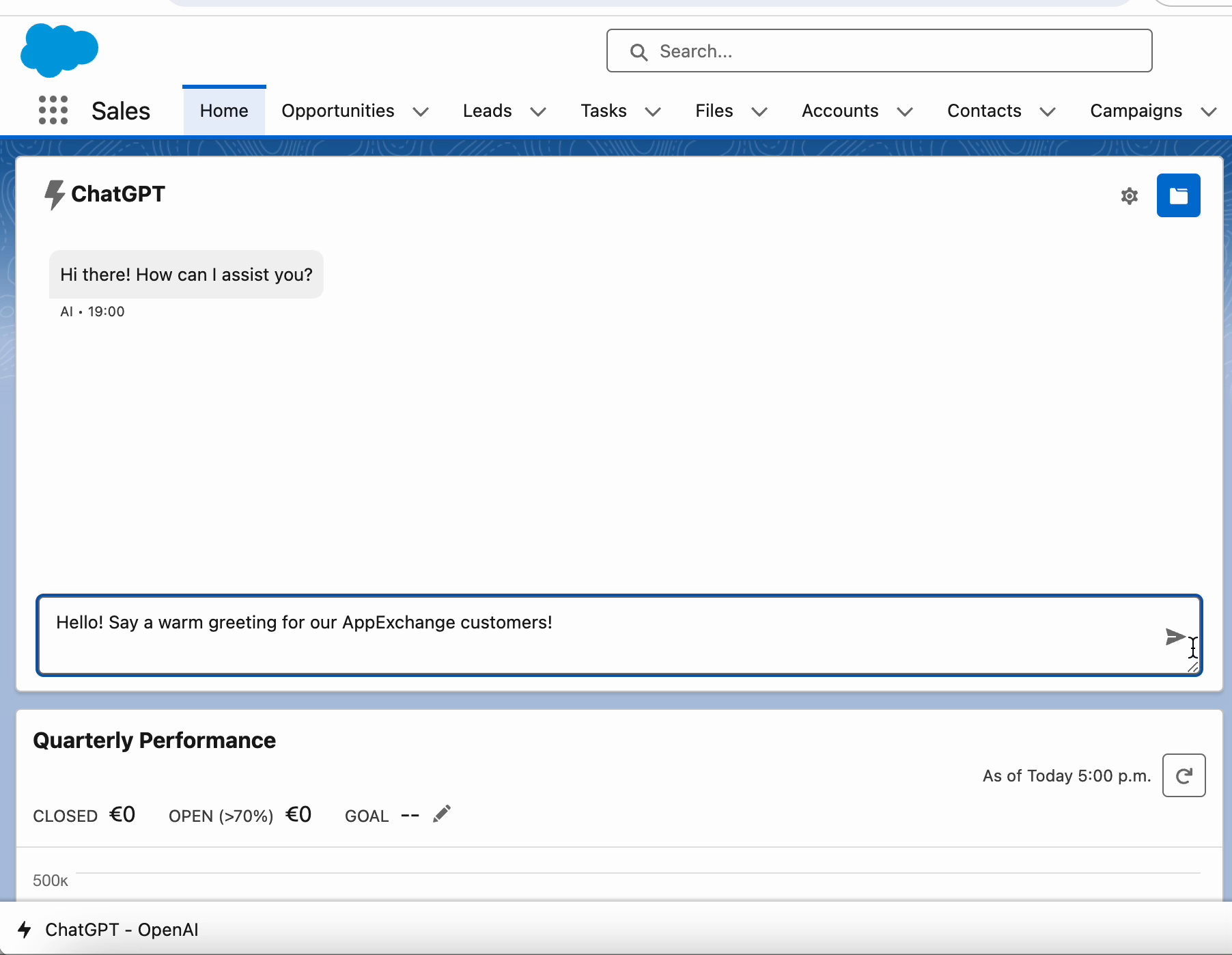Image resolution: width=1232 pixels, height=955 pixels.
Task: Open ChatGPT settings gear
Action: [1130, 196]
